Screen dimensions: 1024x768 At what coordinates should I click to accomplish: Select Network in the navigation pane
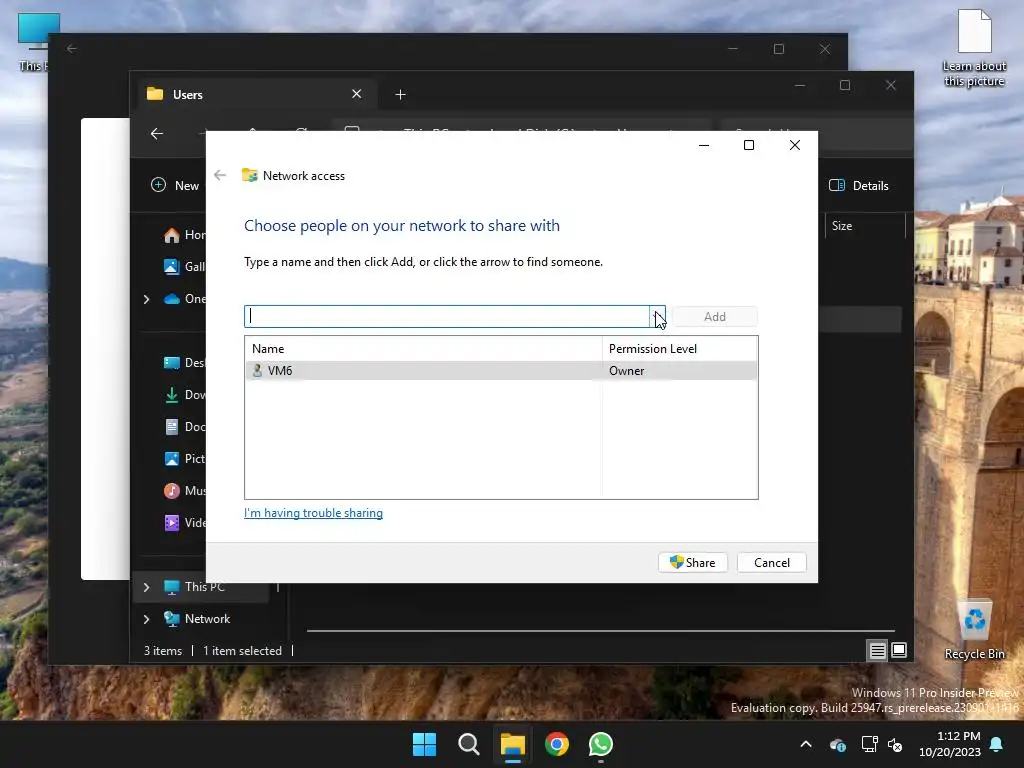coord(197,618)
